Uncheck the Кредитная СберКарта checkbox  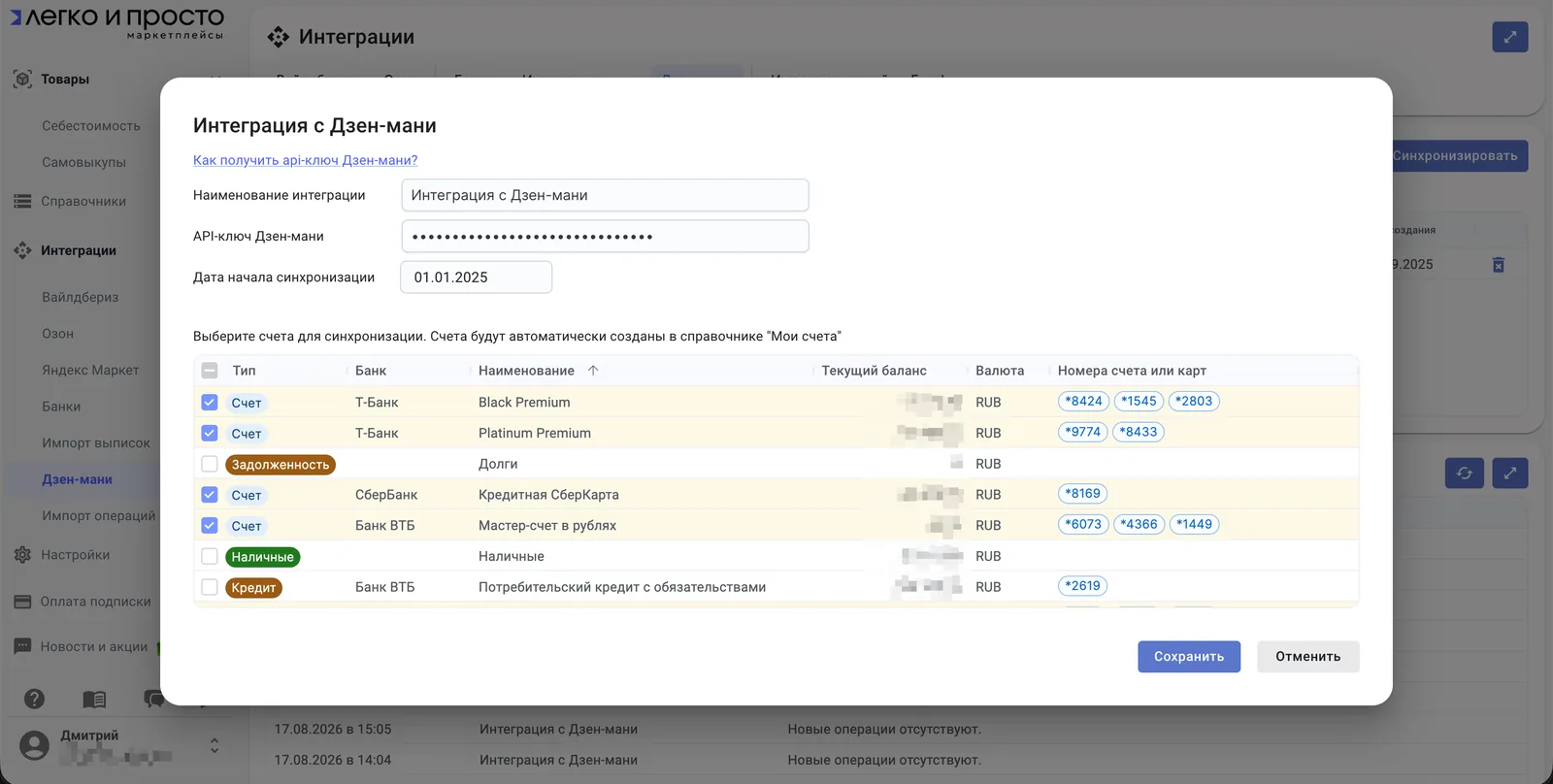click(x=210, y=495)
